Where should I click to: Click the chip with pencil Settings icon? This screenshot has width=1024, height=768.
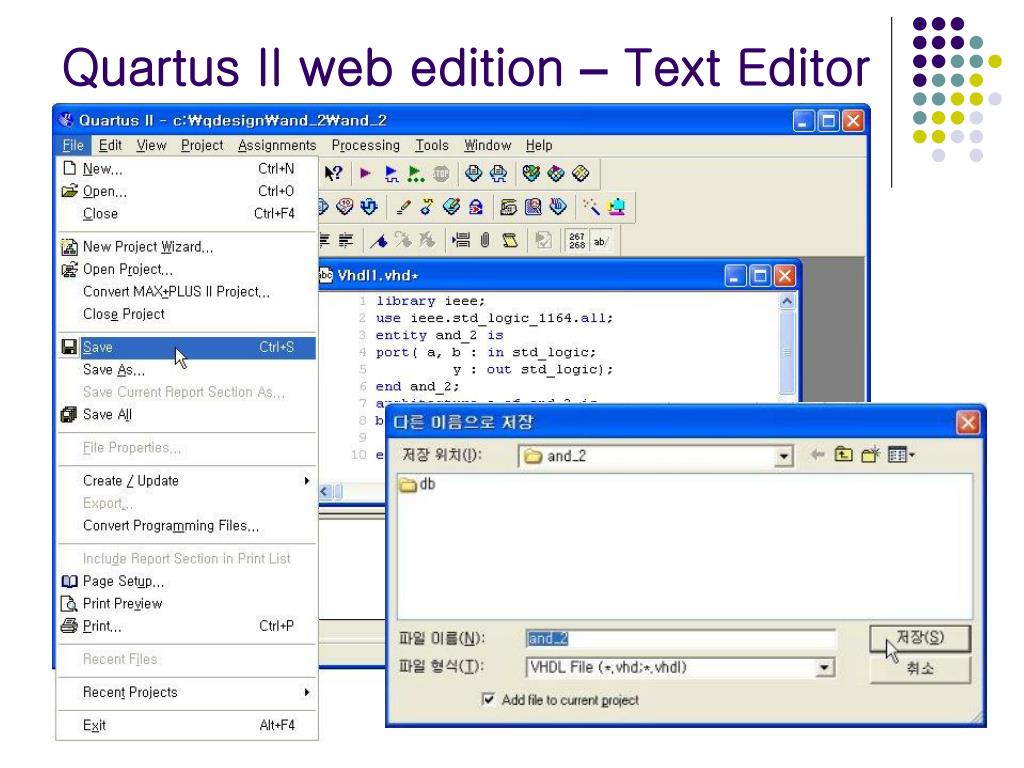click(451, 207)
